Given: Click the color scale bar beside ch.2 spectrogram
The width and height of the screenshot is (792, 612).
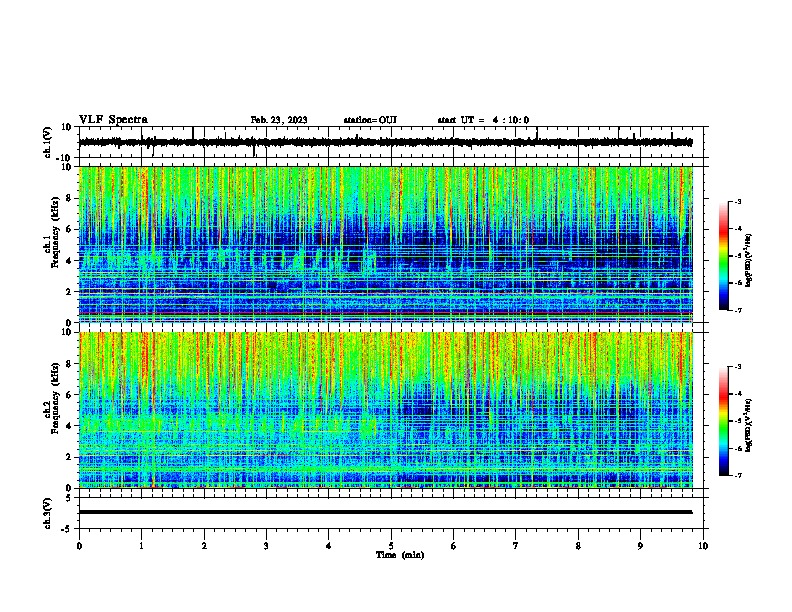Looking at the screenshot, I should pos(724,421).
